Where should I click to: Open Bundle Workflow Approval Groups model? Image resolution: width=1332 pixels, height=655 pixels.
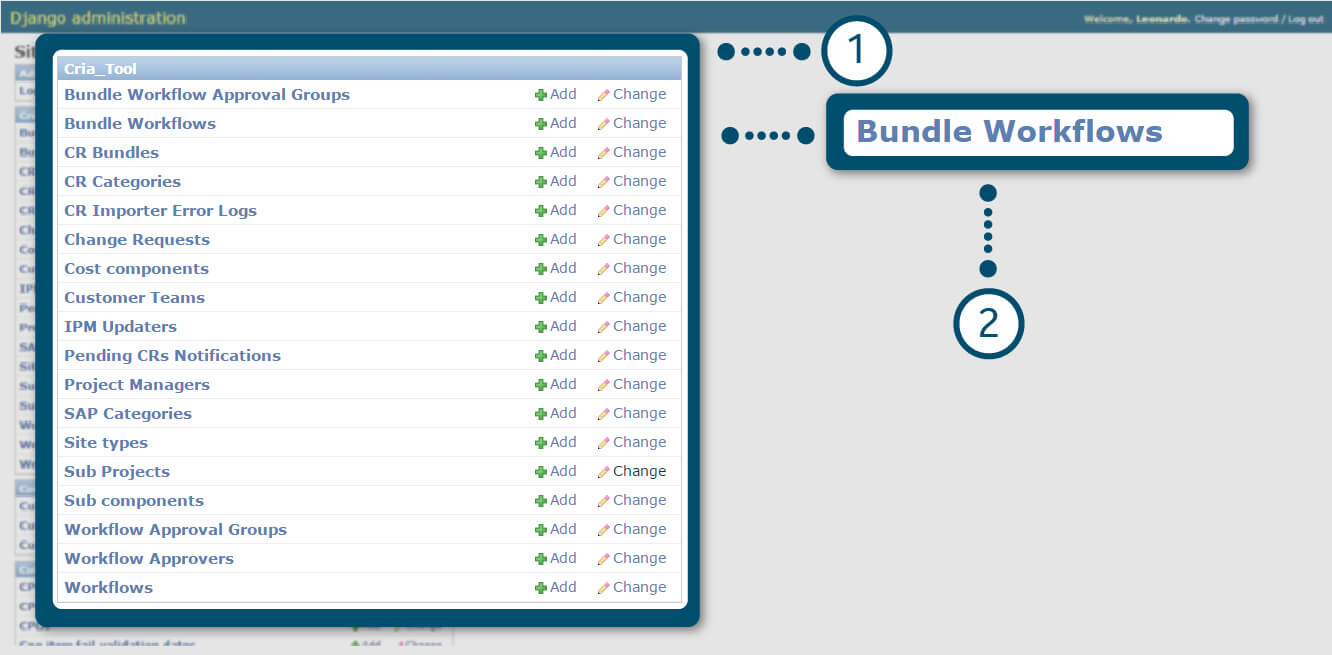click(x=207, y=95)
